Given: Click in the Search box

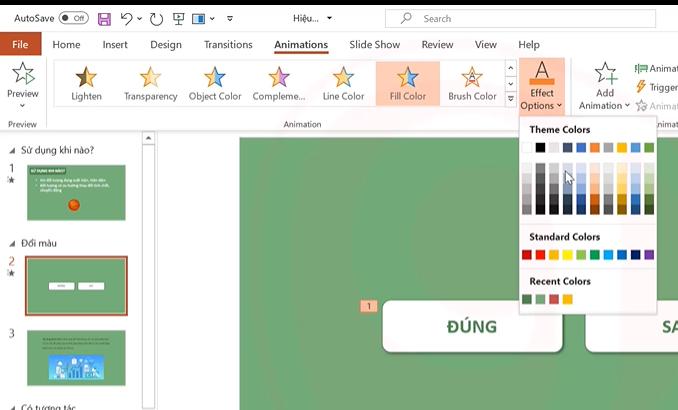Looking at the screenshot, I should 520,19.
